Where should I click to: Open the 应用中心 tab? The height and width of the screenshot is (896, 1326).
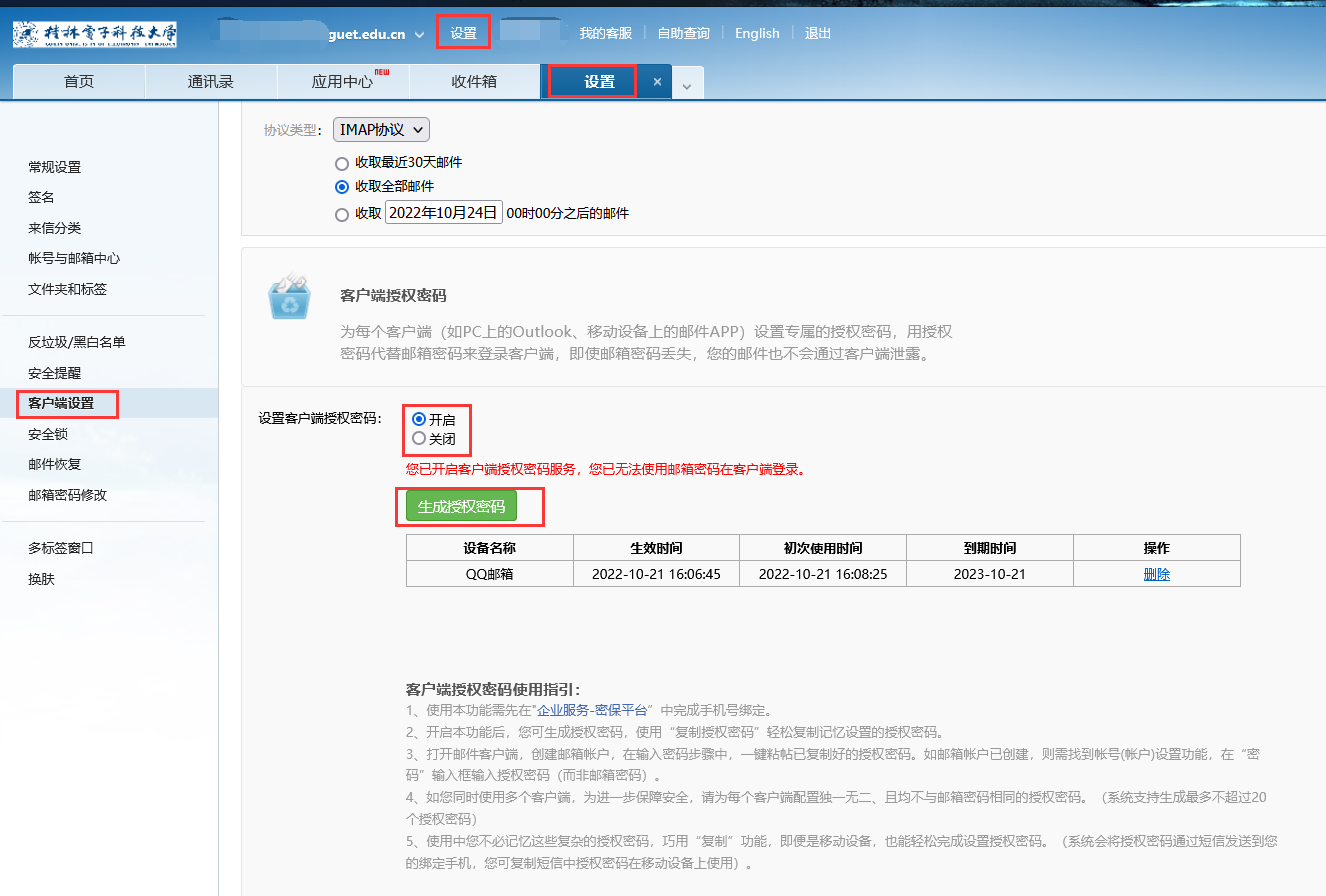point(342,82)
